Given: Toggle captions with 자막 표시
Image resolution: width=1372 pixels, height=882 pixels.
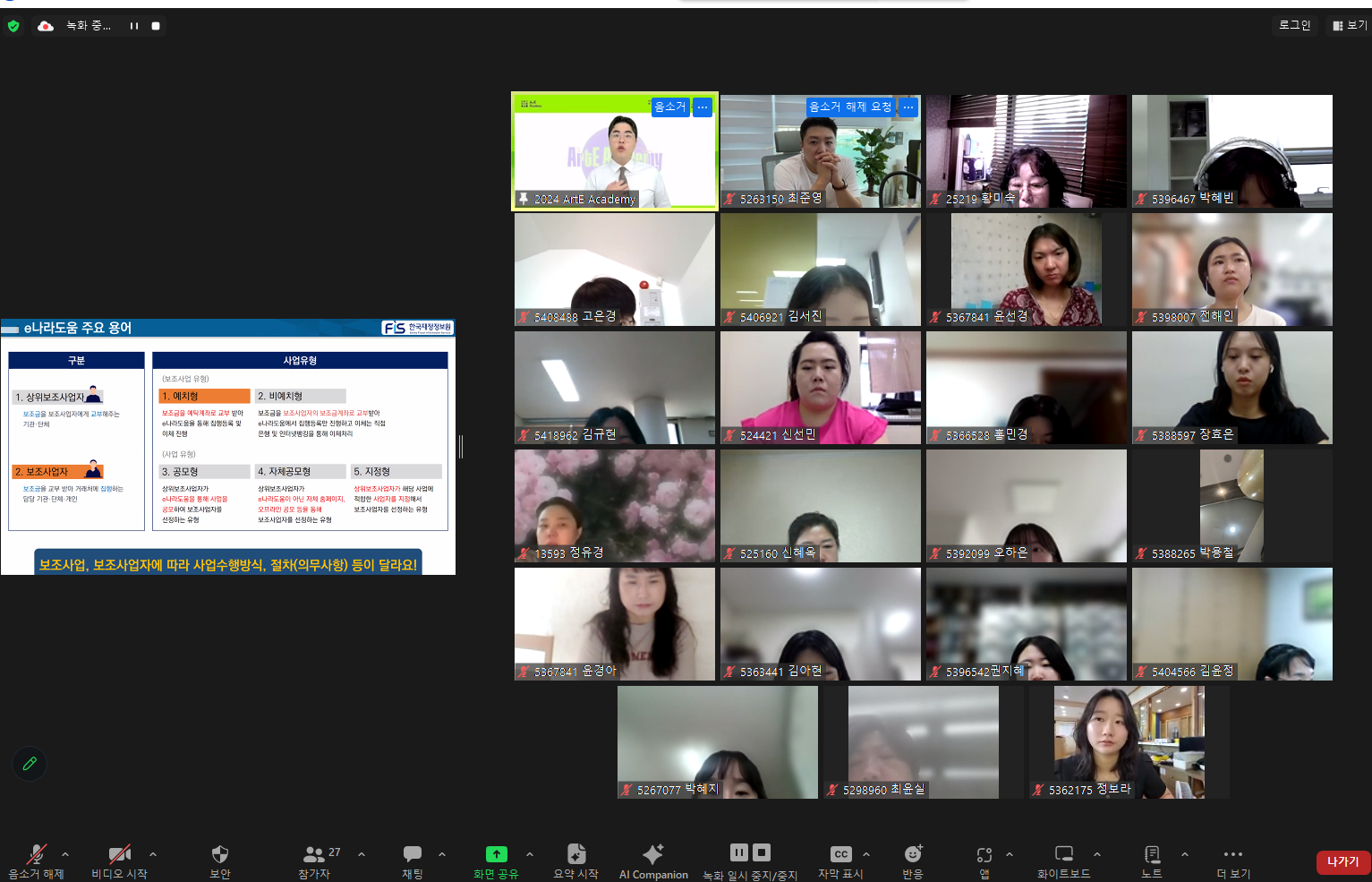Looking at the screenshot, I should tap(840, 861).
